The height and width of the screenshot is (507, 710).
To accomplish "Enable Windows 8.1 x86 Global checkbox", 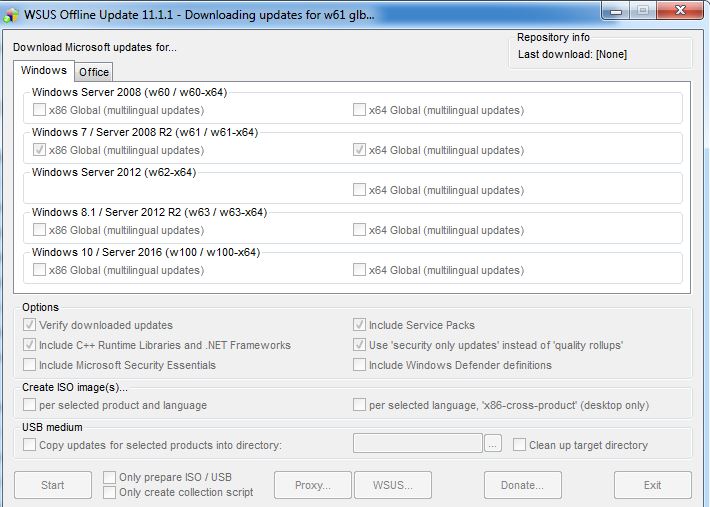I will [x=39, y=230].
